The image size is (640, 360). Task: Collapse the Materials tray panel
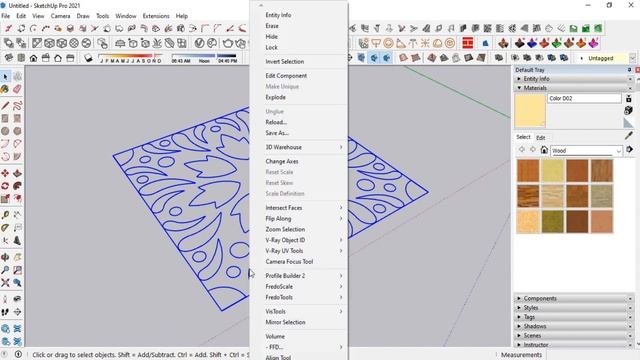[x=574, y=88]
